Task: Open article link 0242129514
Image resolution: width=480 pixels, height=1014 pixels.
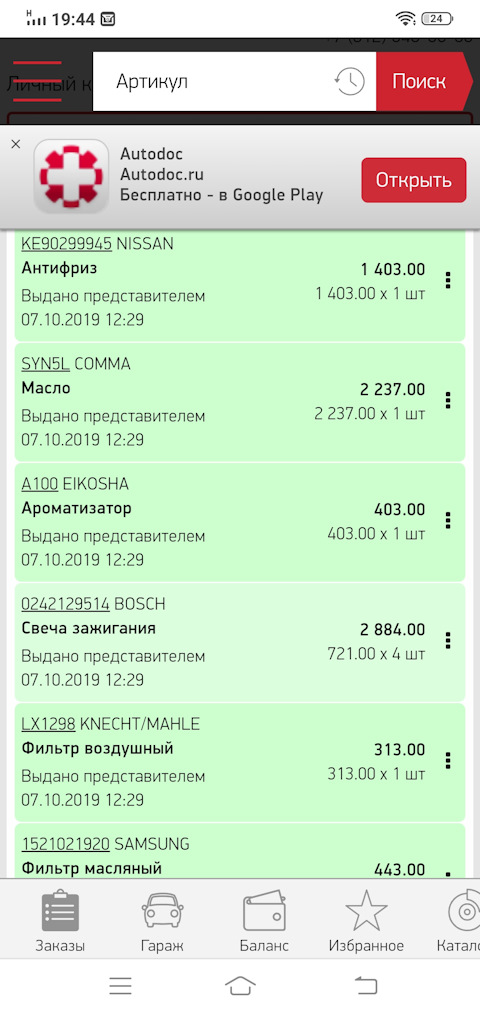Action: [x=65, y=604]
